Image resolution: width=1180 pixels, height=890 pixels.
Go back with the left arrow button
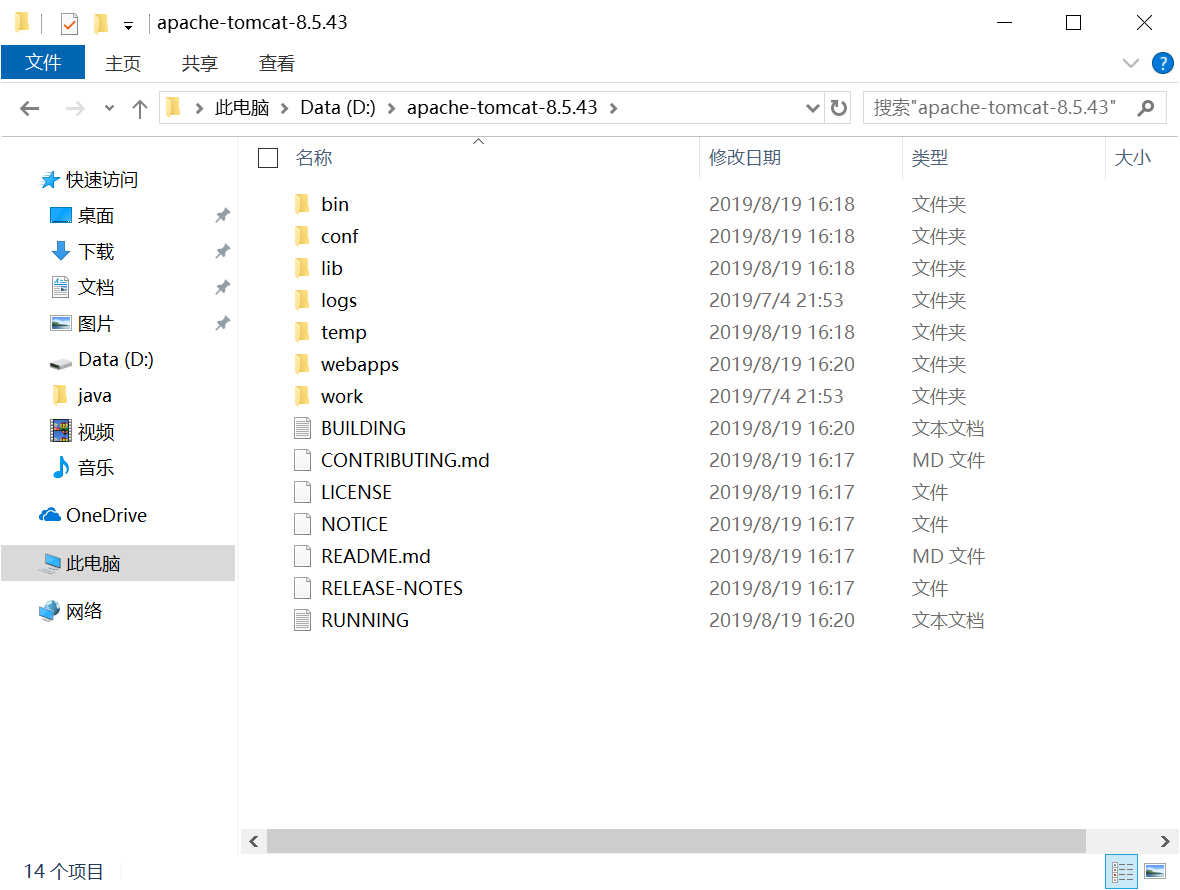pos(29,108)
